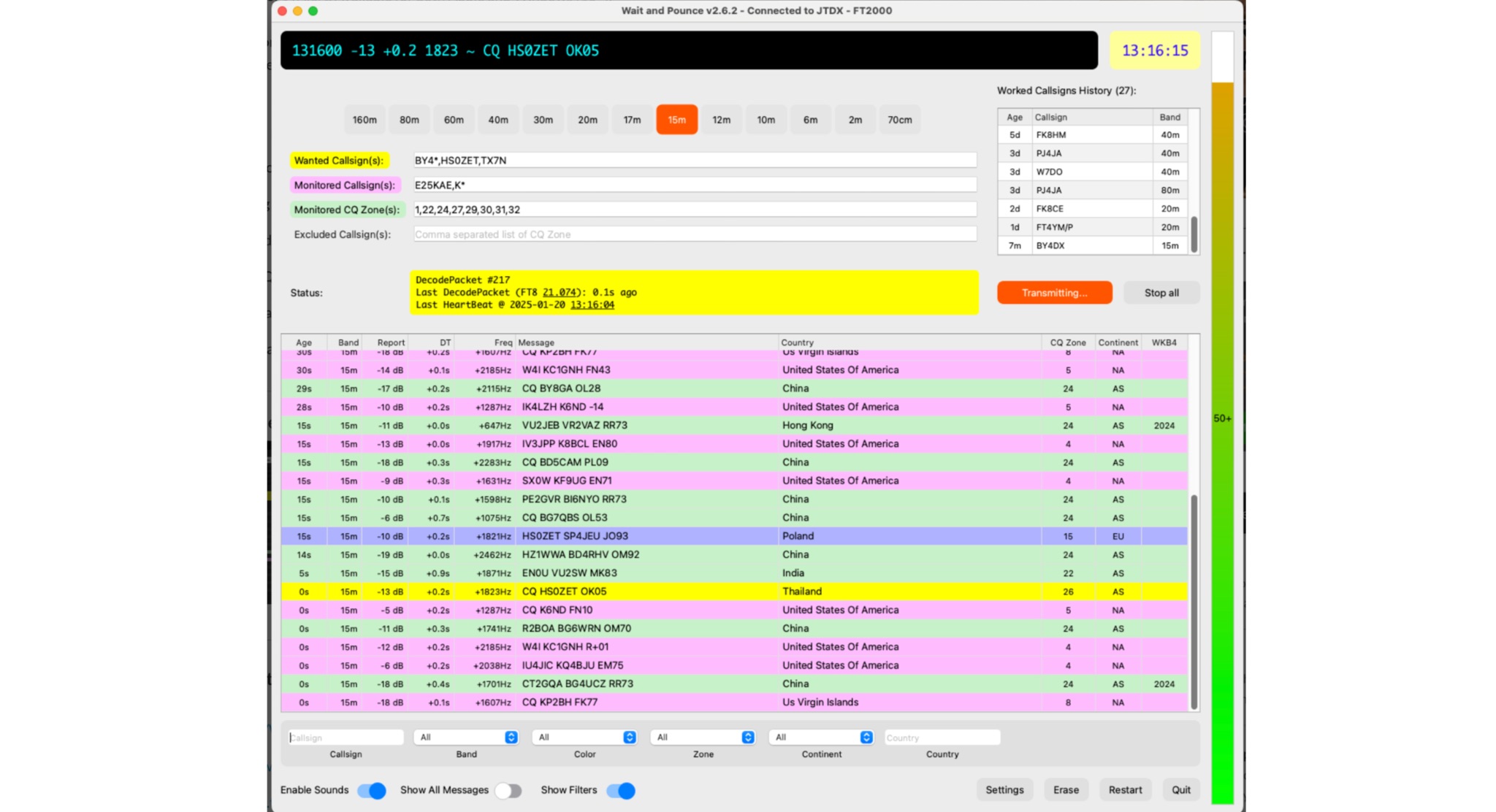This screenshot has width=1496, height=812.
Task: Click the Erase button
Action: tap(1066, 790)
